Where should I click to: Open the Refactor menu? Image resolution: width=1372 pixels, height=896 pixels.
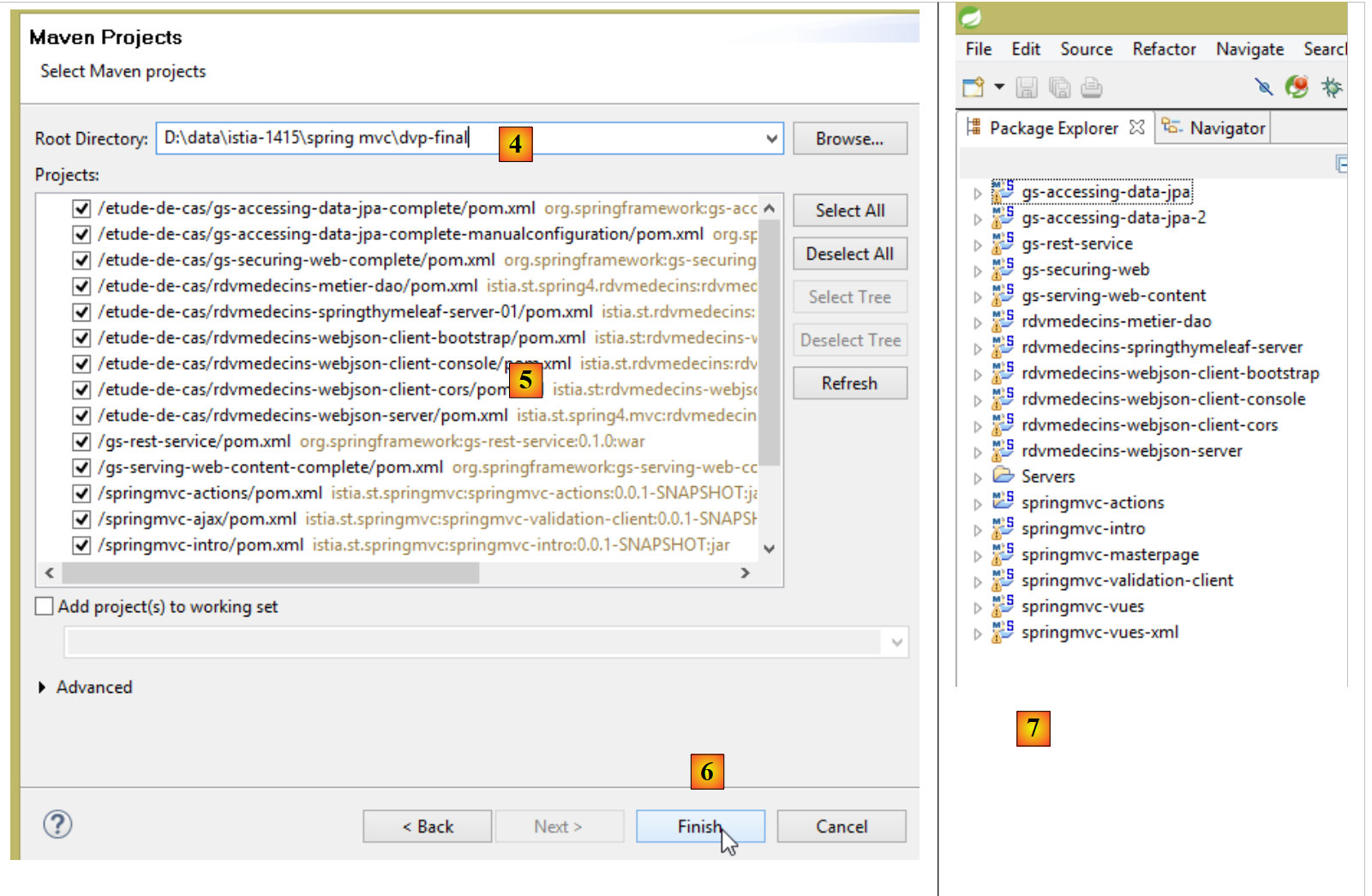point(1163,49)
